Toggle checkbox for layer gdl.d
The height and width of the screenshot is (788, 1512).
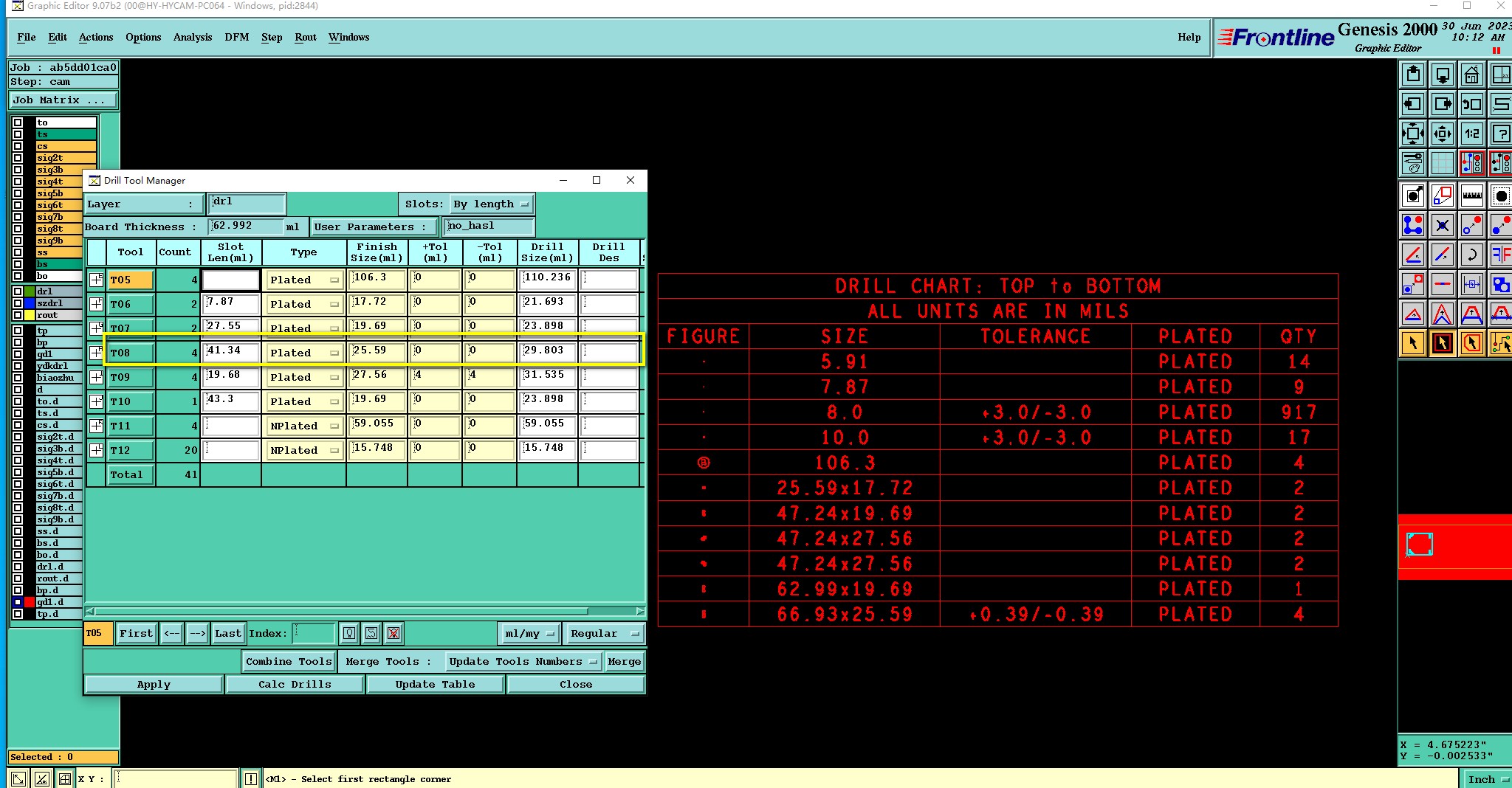tap(18, 602)
